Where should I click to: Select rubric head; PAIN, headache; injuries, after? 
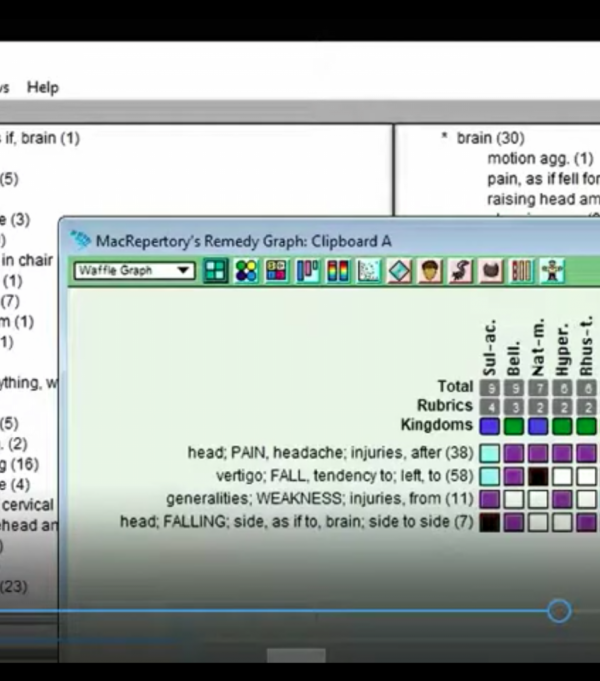click(x=330, y=453)
